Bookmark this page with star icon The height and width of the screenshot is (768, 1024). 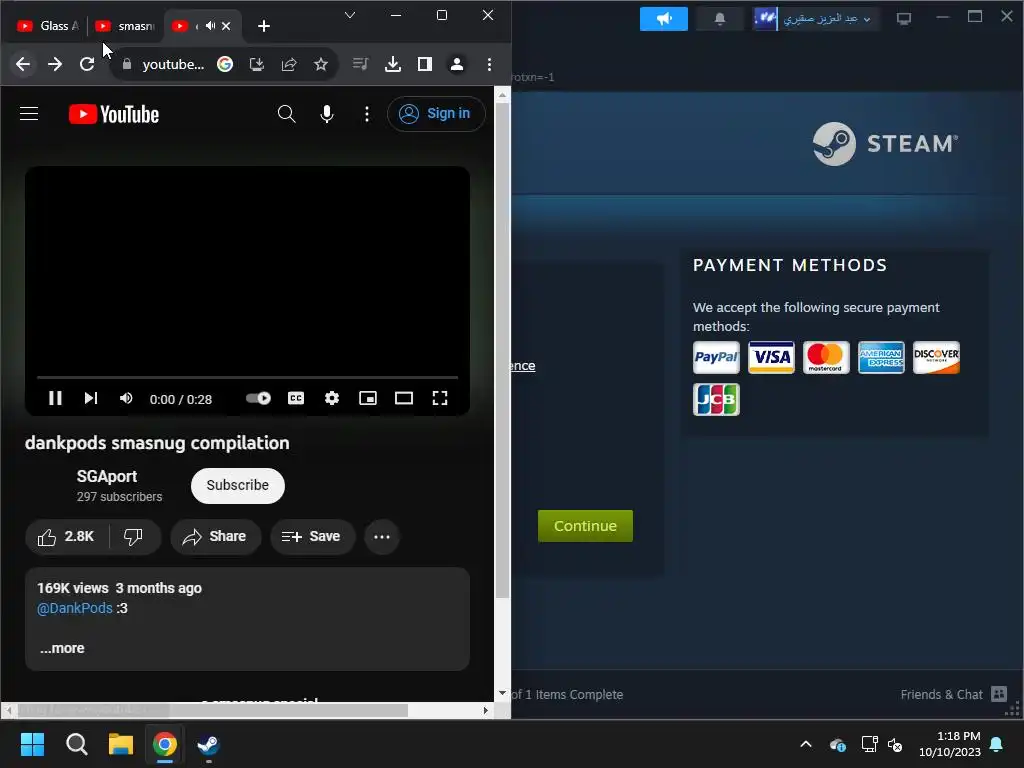(x=321, y=64)
